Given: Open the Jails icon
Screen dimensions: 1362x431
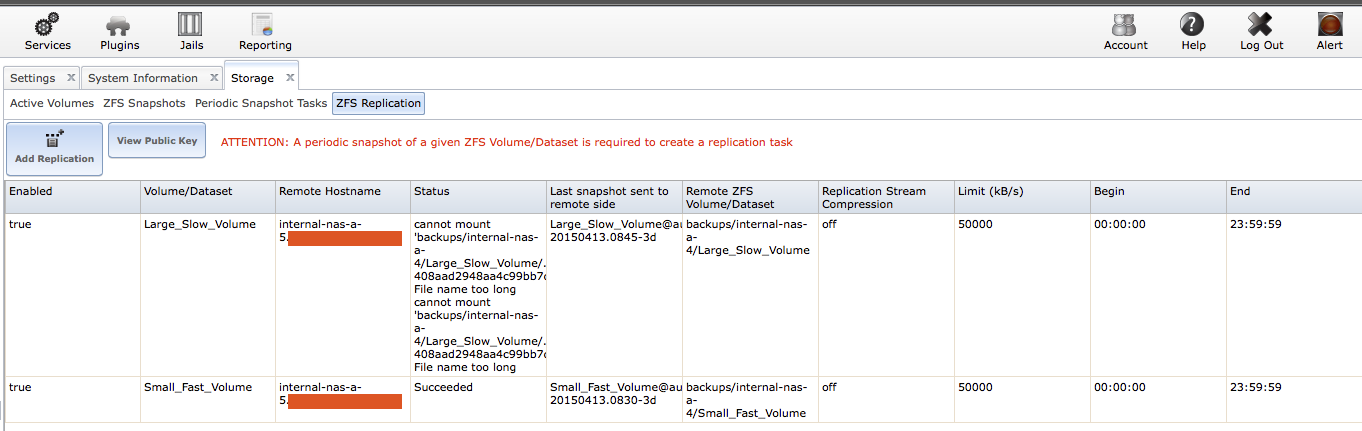Looking at the screenshot, I should point(190,24).
